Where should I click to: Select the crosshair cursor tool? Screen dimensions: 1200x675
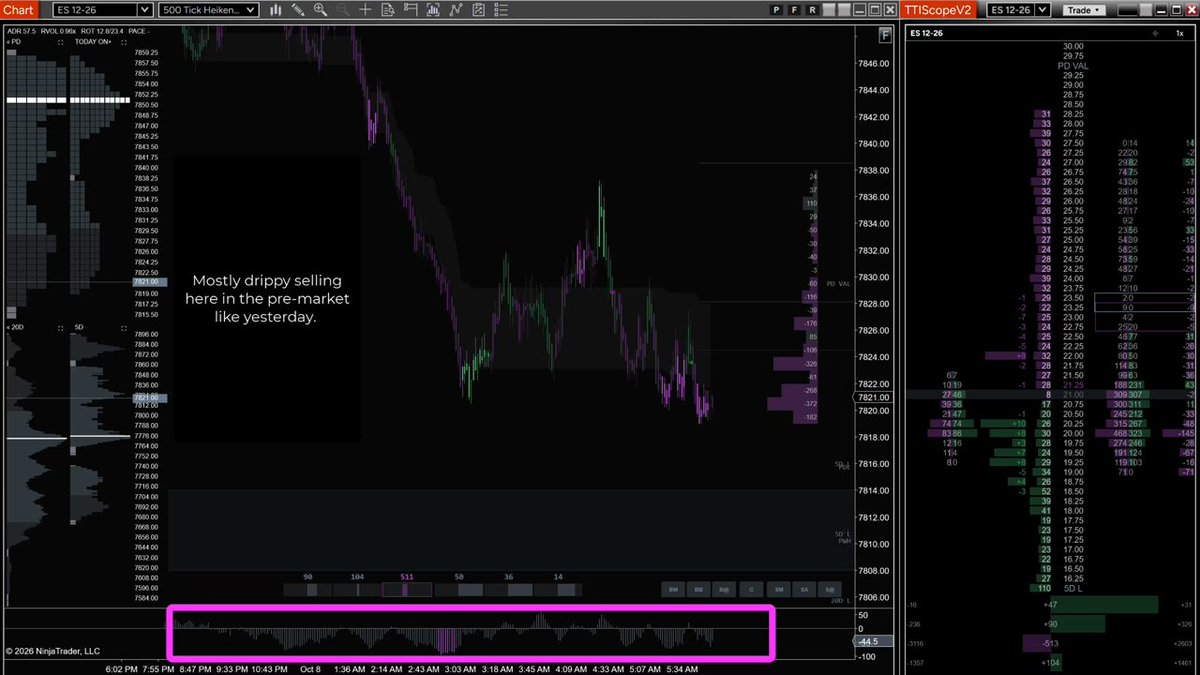[365, 10]
